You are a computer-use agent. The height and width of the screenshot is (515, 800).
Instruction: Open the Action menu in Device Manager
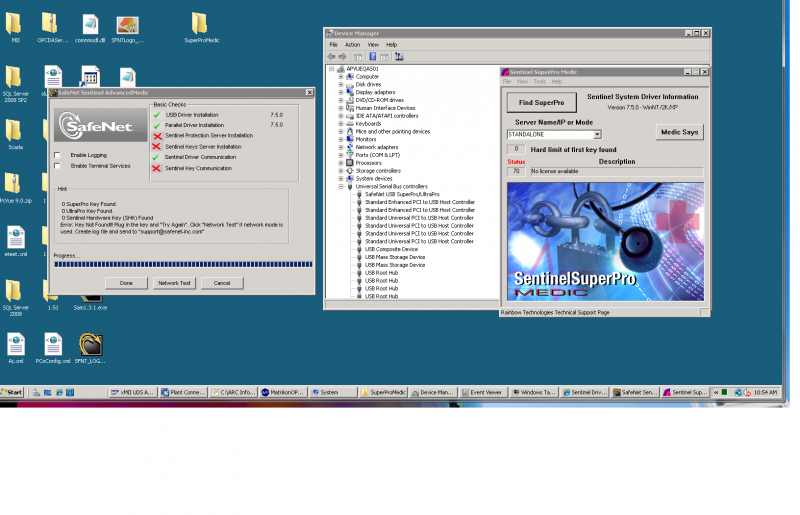[352, 45]
